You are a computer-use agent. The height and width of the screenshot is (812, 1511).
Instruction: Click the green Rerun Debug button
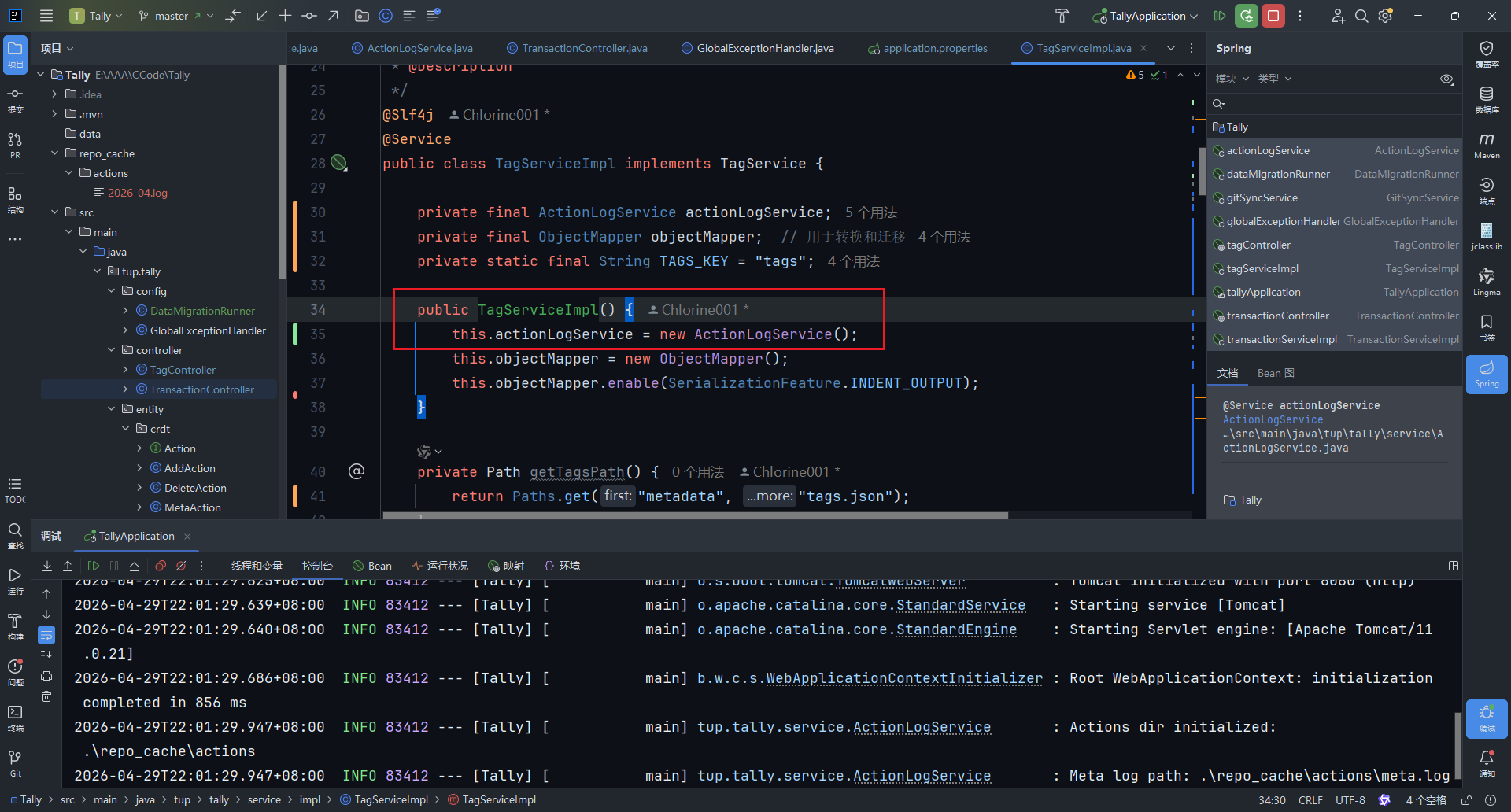tap(1246, 16)
